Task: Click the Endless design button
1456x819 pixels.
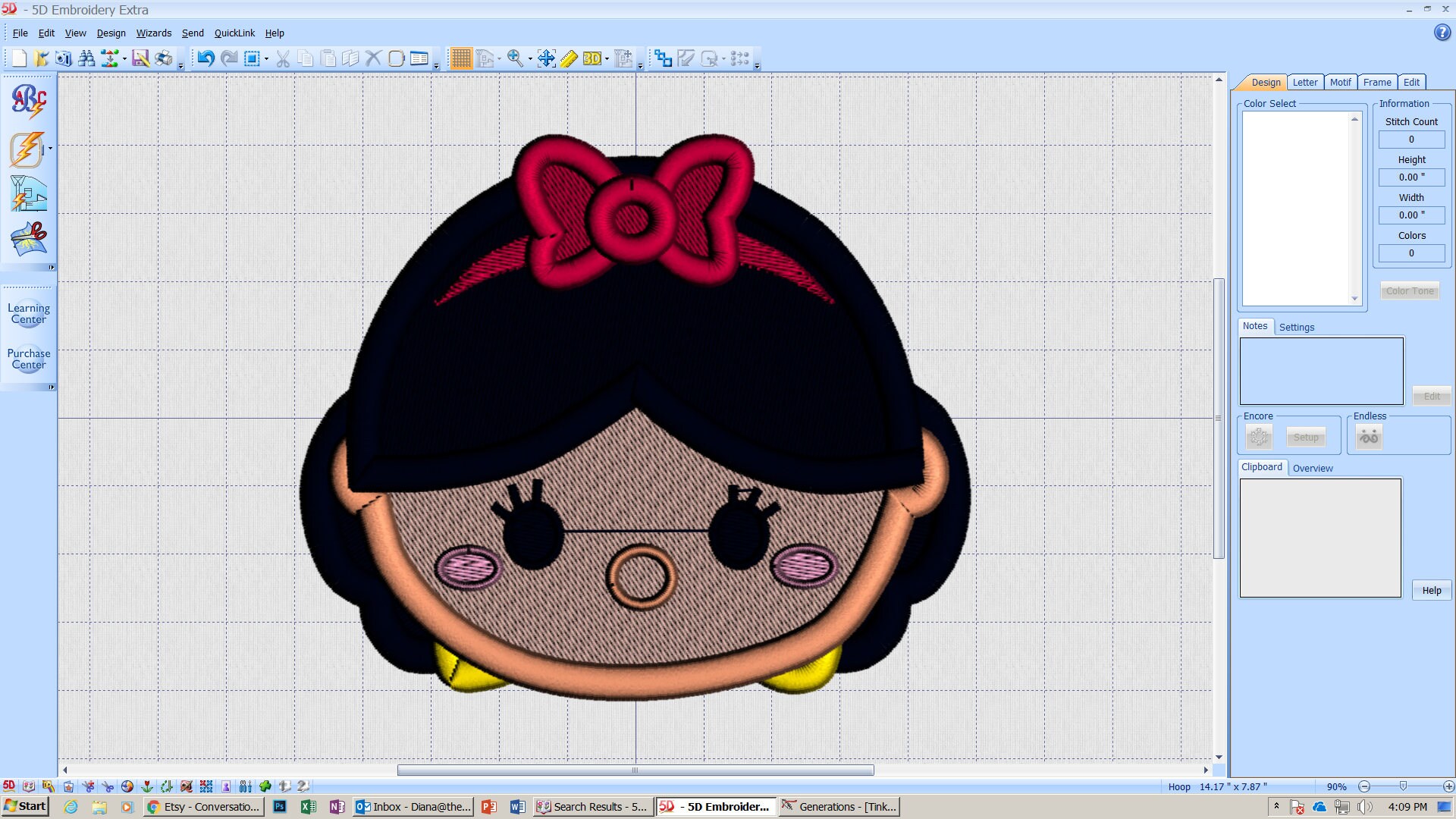Action: [1368, 437]
